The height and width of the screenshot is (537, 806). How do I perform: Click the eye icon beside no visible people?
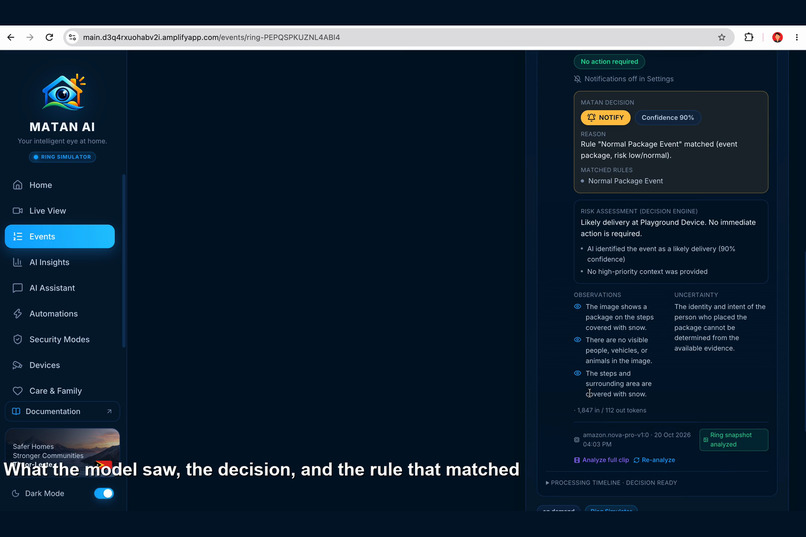coord(577,340)
